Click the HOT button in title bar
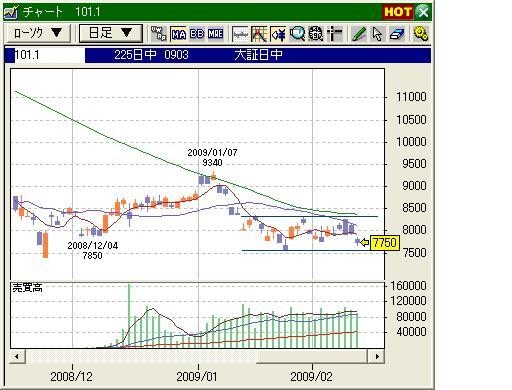Viewport: 512px width, 390px height. tap(398, 12)
